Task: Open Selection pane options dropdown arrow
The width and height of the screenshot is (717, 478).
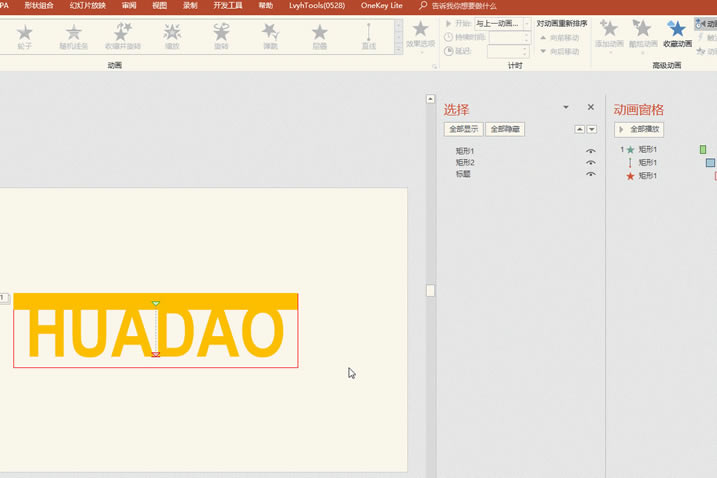Action: (566, 107)
